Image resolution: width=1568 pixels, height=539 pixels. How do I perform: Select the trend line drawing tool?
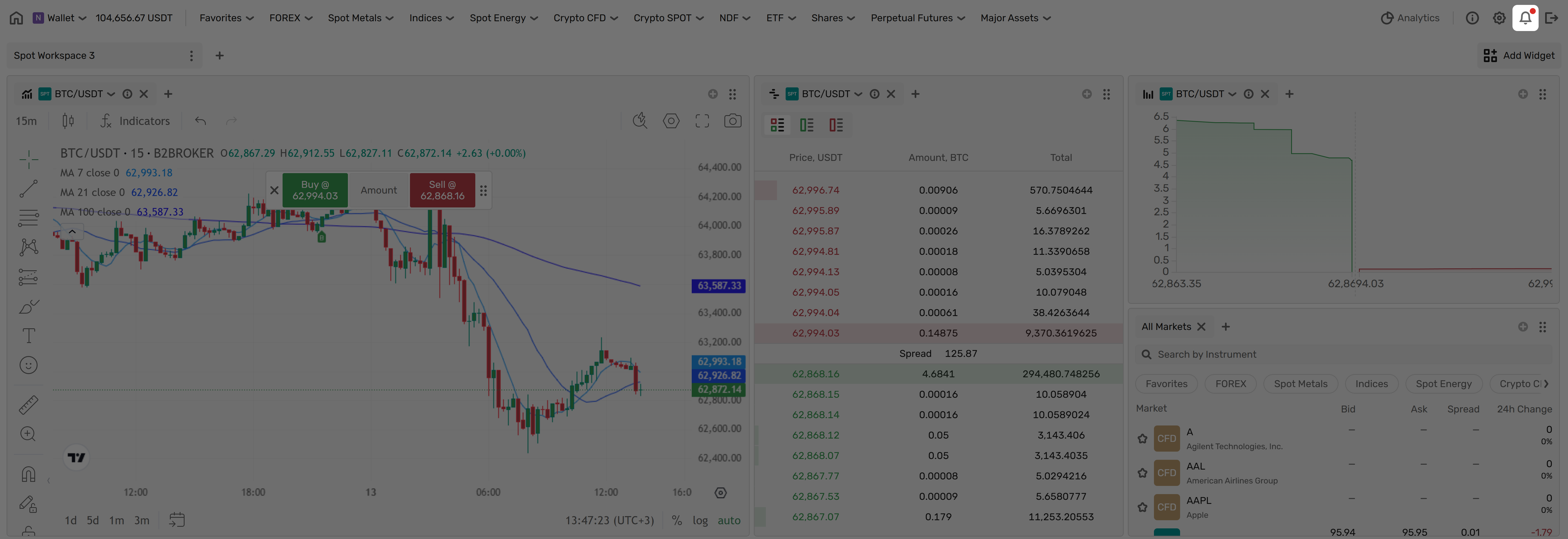[29, 189]
